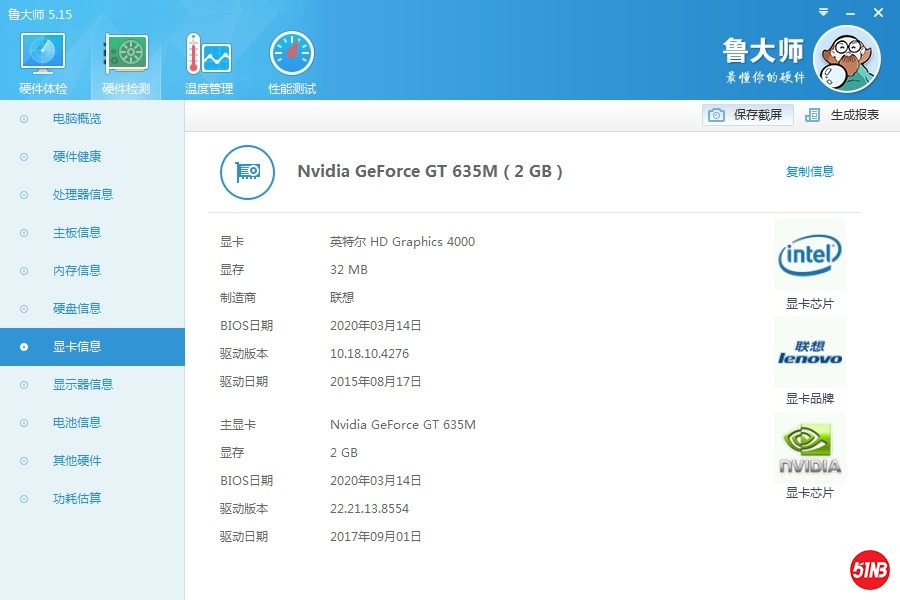Click the 保存截屏 save screenshot button

point(747,115)
